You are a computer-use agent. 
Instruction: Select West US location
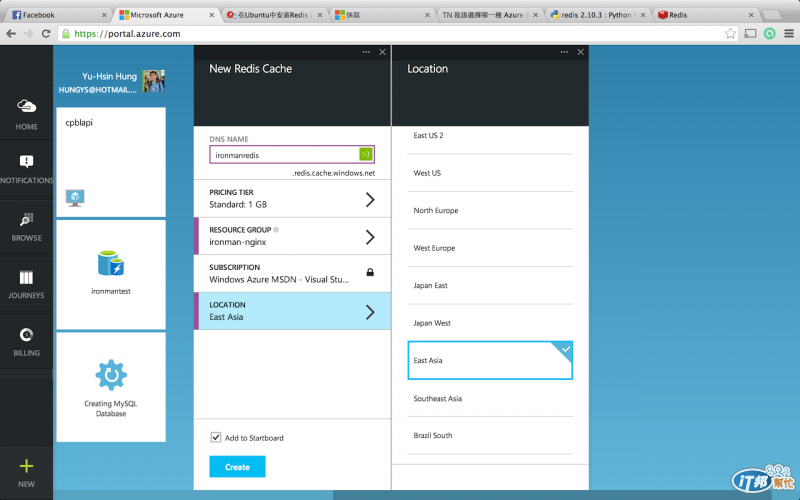pyautogui.click(x=490, y=173)
